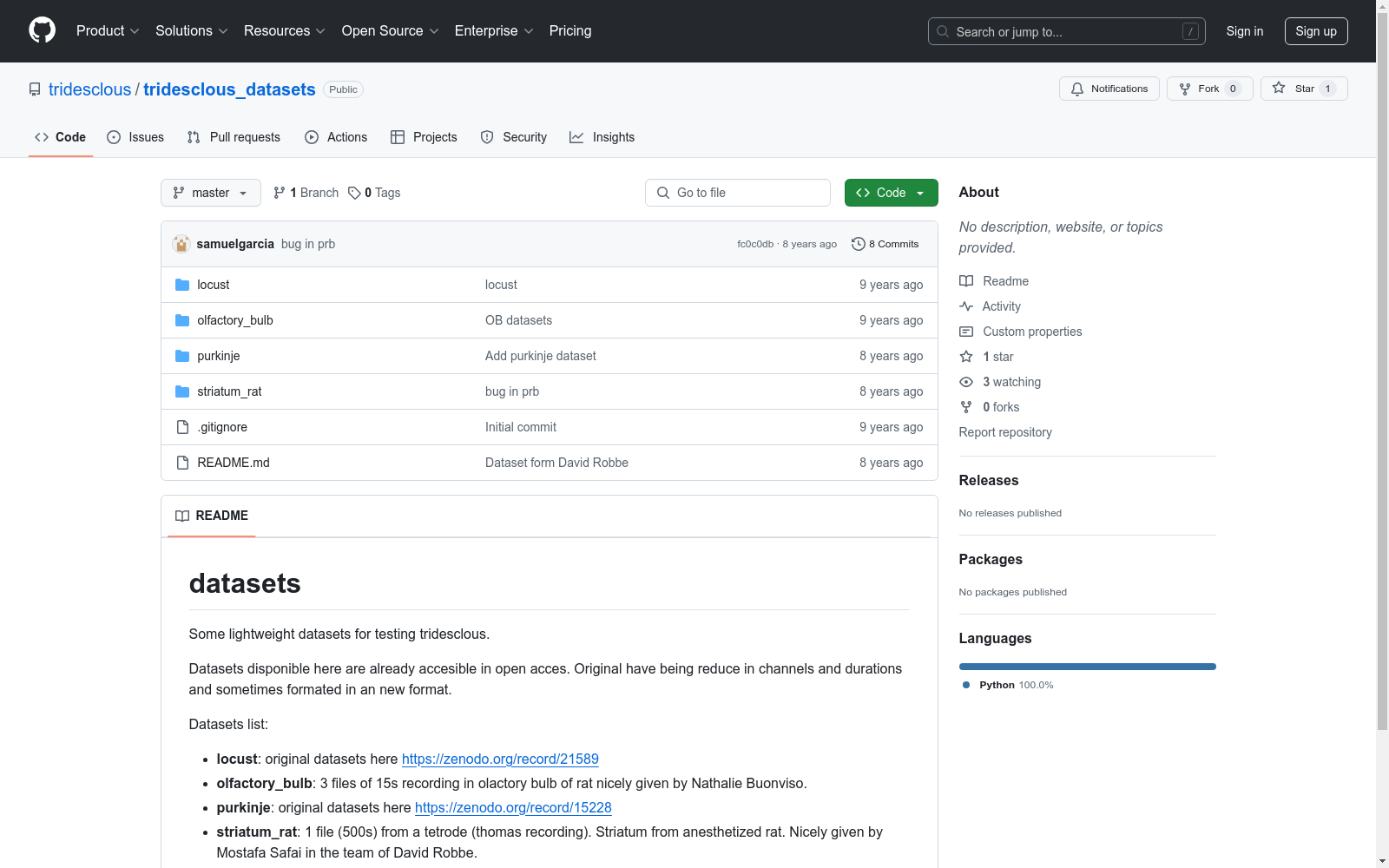Expand the Open Source menu
This screenshot has width=1389, height=868.
point(391,30)
